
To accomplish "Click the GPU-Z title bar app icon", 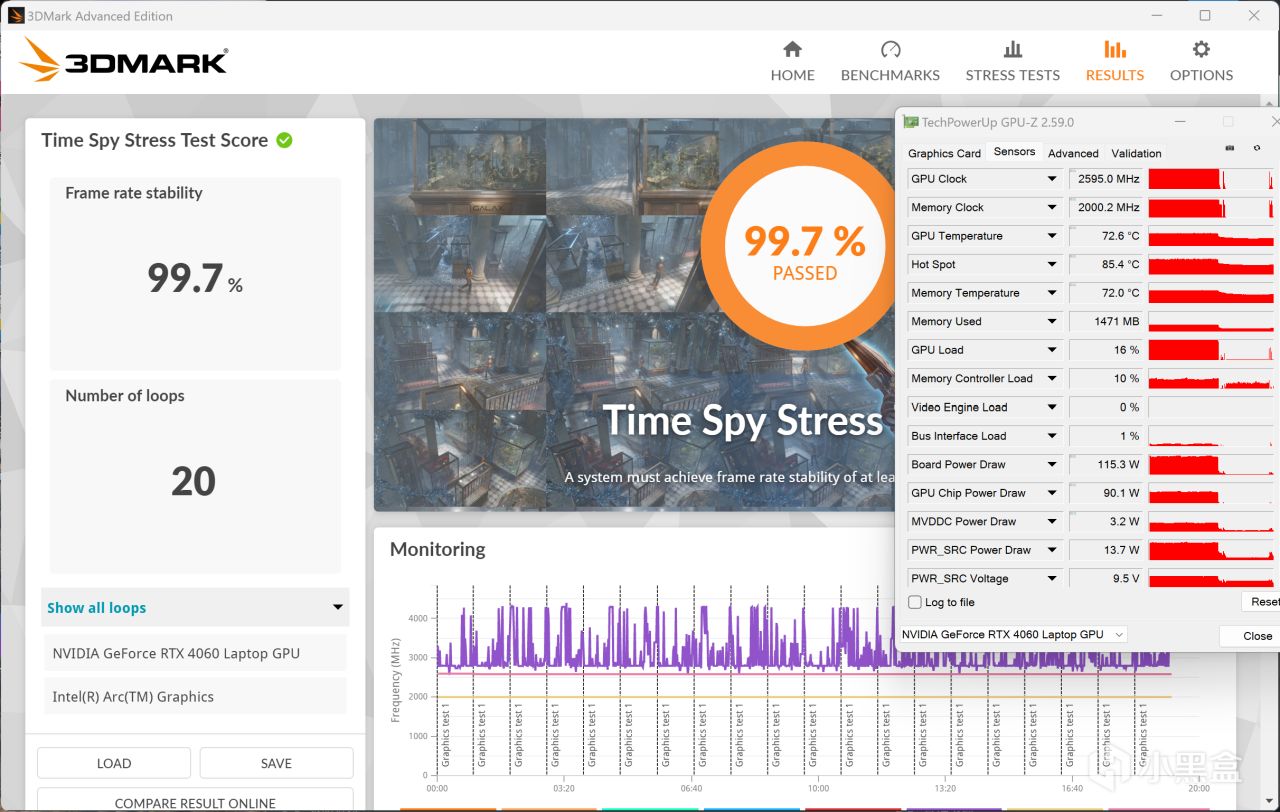I will click(x=910, y=122).
